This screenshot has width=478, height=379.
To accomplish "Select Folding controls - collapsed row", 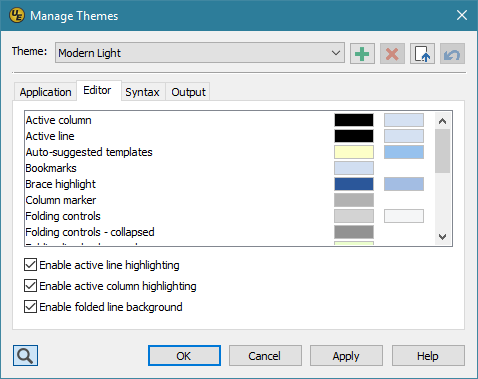I will [229, 232].
